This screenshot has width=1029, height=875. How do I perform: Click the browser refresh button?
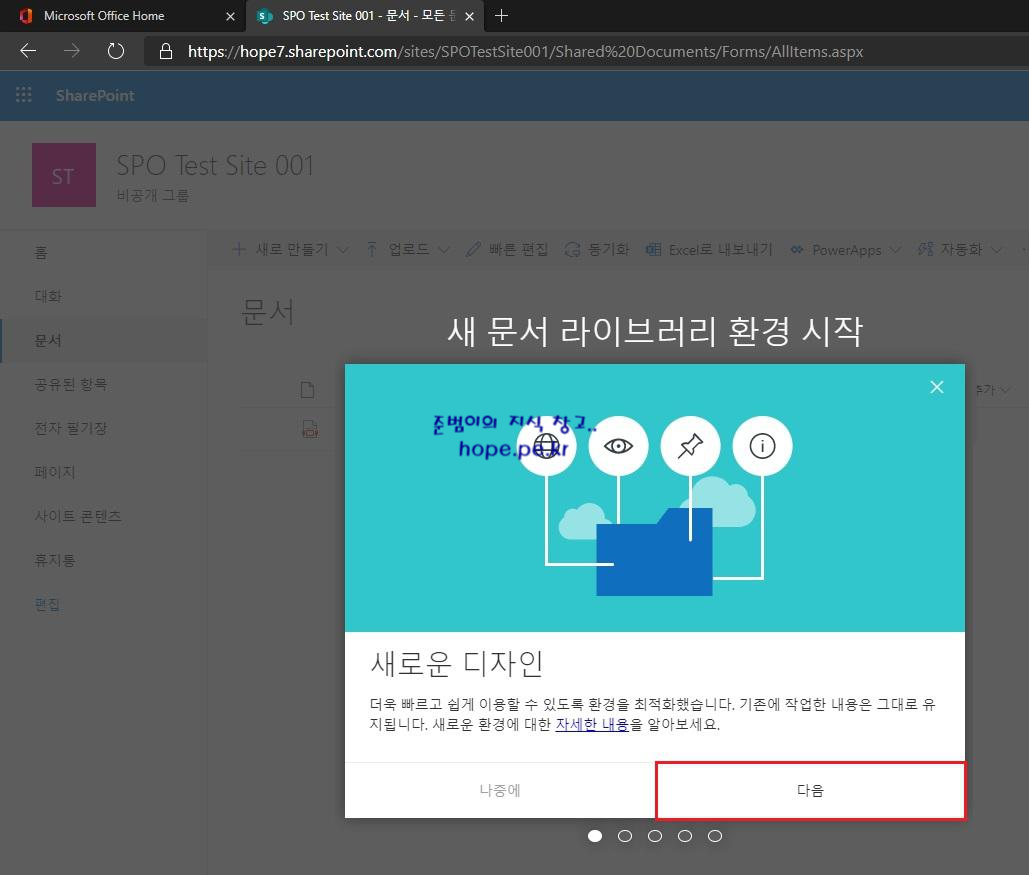(x=116, y=51)
